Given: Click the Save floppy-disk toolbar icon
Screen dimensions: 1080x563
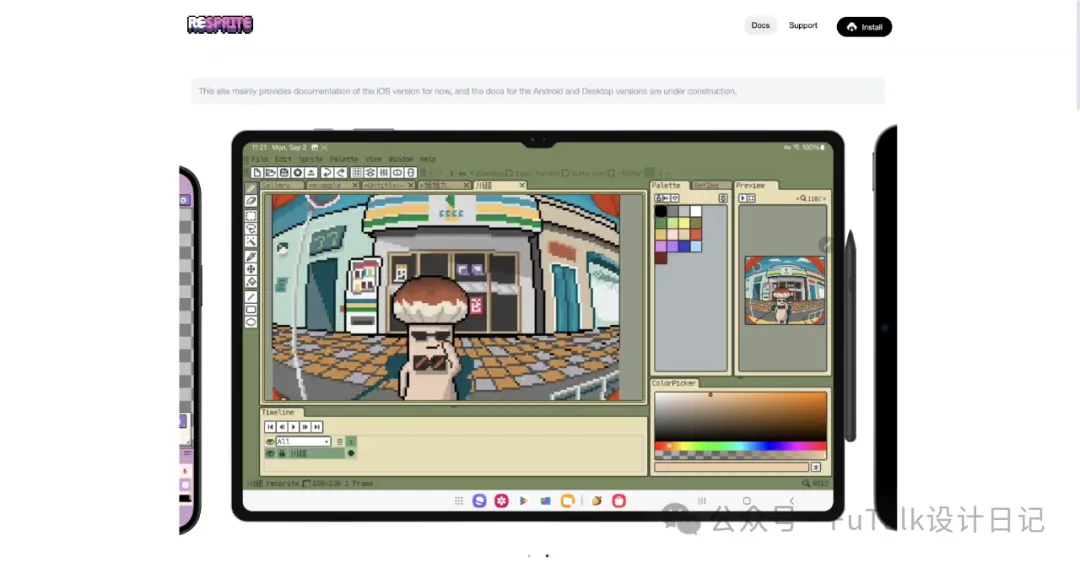Looking at the screenshot, I should tap(284, 172).
